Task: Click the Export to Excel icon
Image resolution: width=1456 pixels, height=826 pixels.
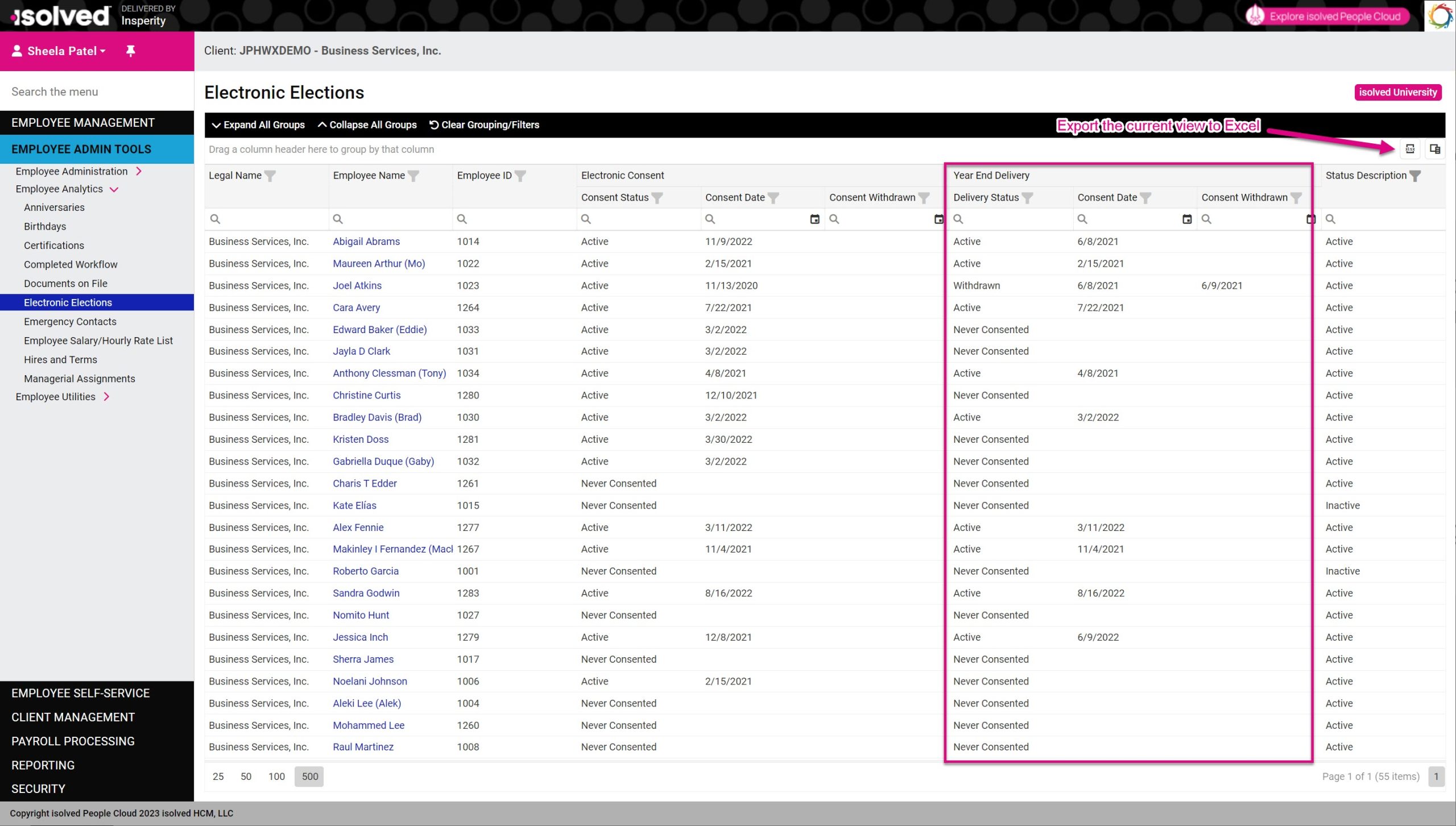Action: click(1410, 148)
